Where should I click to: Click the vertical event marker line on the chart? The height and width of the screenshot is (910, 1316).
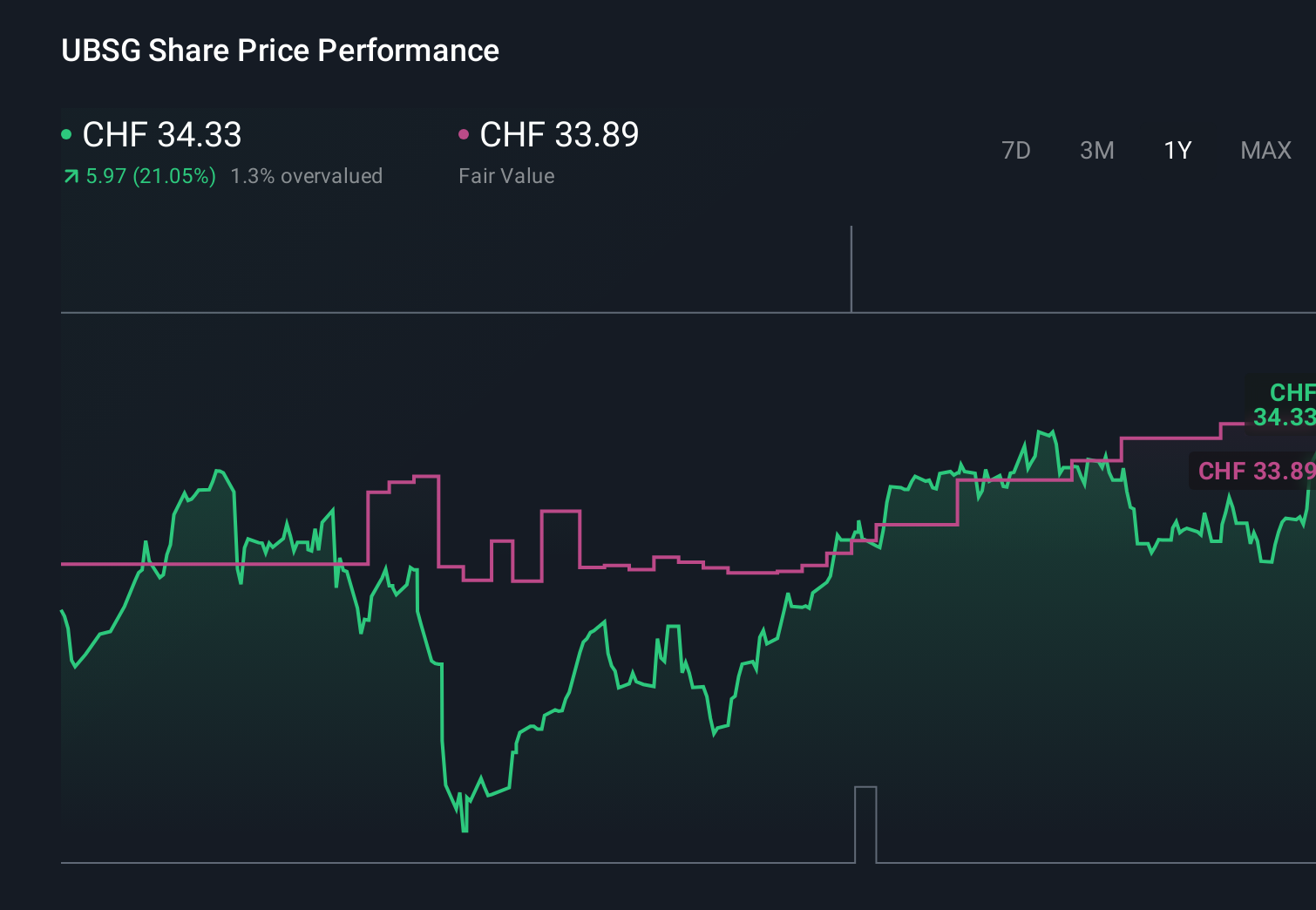click(x=851, y=266)
